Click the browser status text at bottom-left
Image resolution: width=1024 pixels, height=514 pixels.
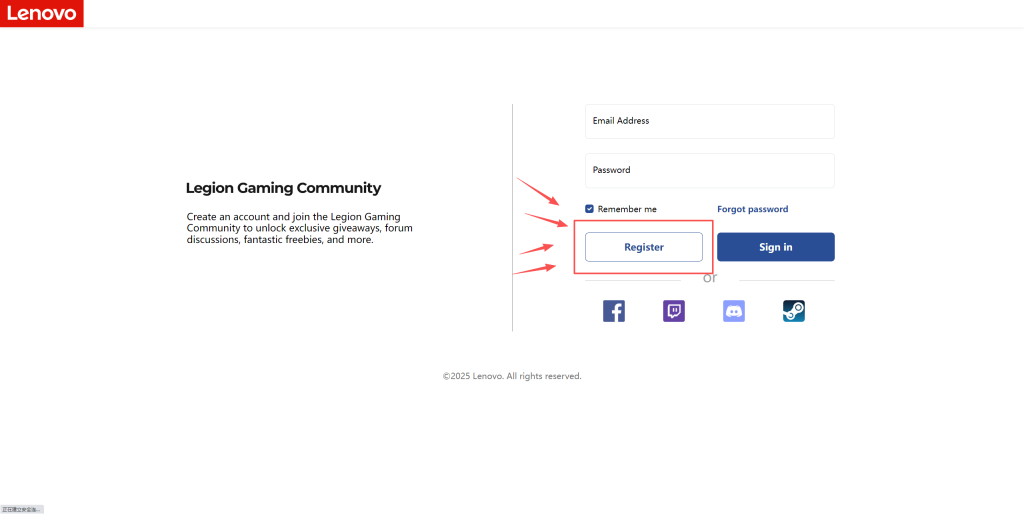[x=22, y=509]
